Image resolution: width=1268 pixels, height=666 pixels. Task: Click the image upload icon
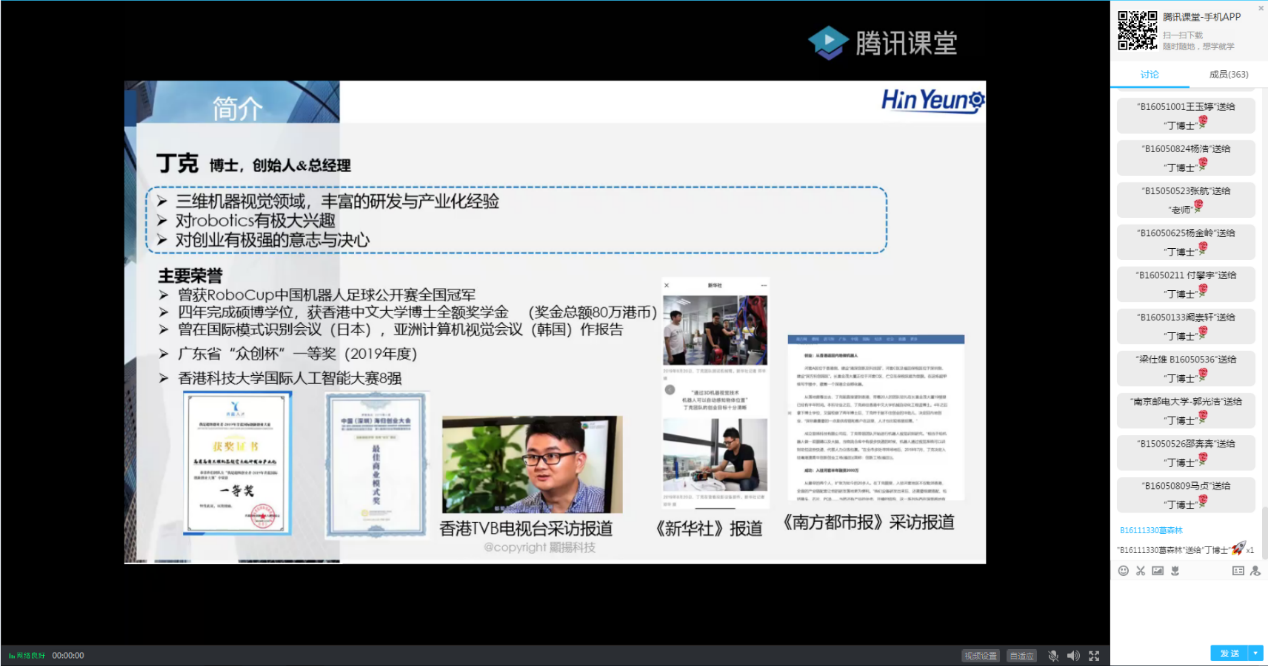point(1157,570)
